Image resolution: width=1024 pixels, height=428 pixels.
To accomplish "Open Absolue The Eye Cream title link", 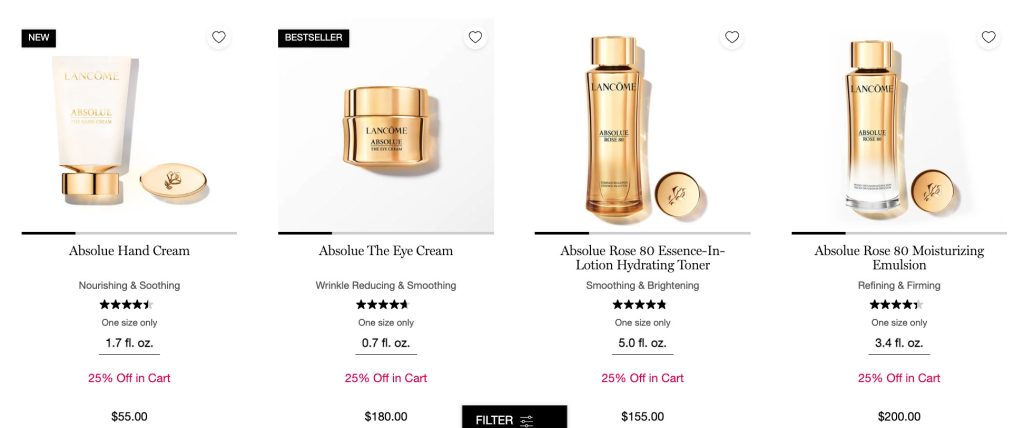I will tap(386, 251).
